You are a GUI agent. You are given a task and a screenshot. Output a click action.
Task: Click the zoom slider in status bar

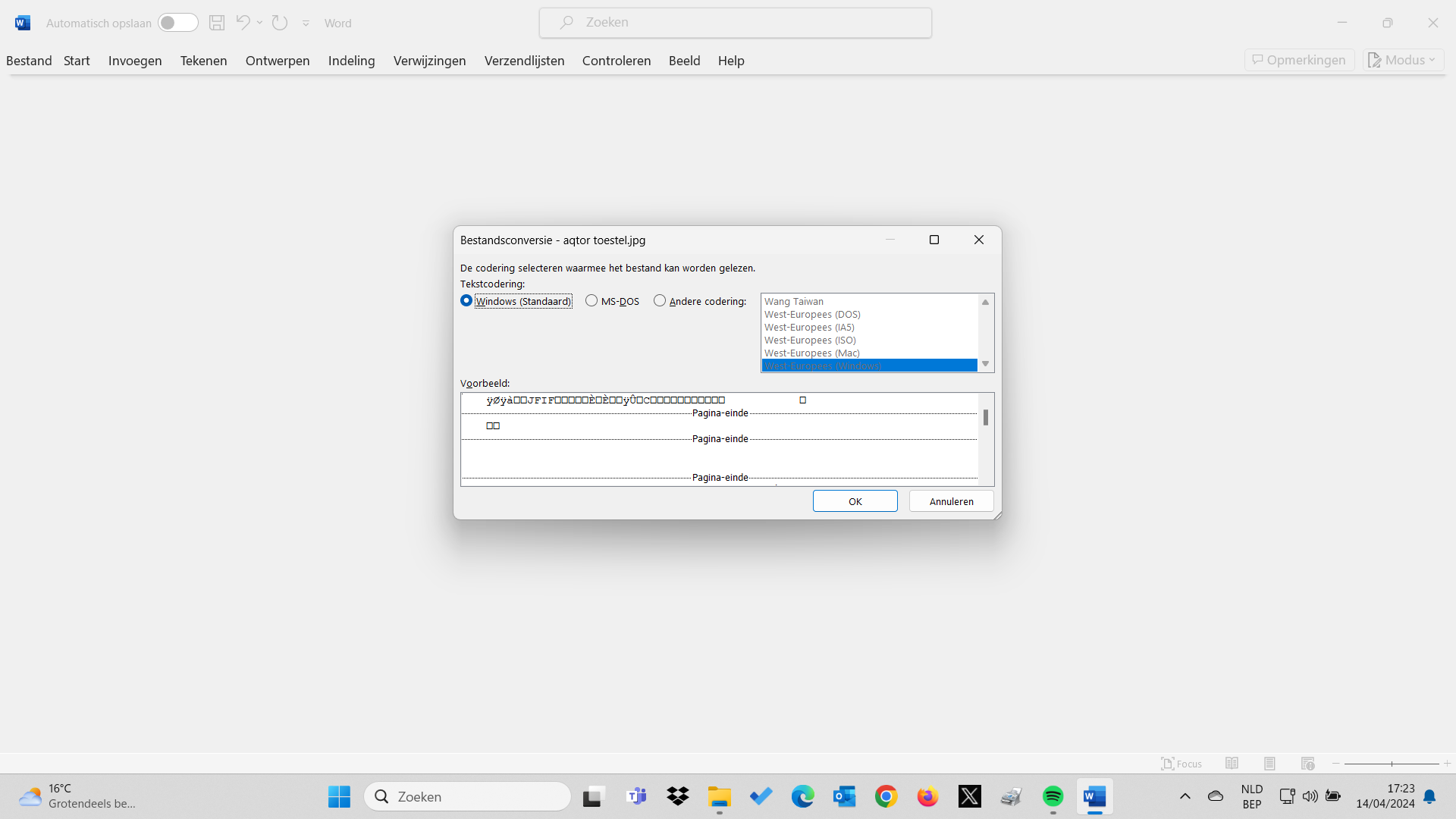click(1392, 764)
